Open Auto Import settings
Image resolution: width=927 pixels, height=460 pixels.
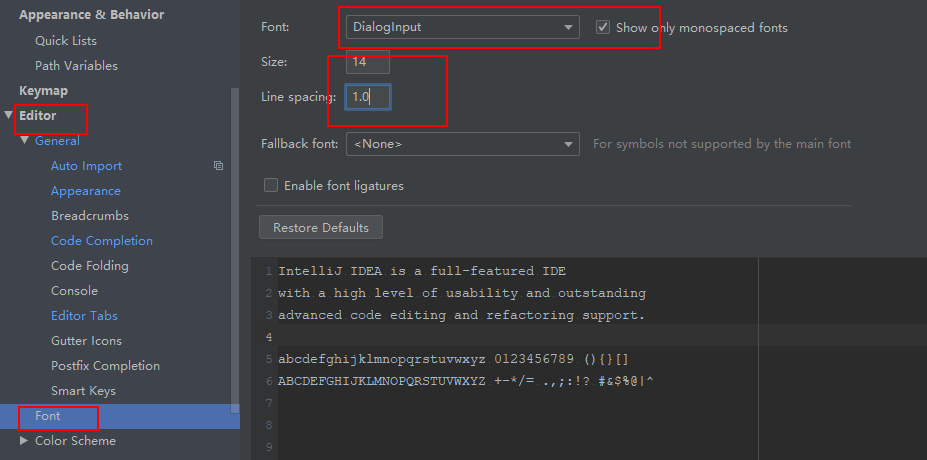86,166
